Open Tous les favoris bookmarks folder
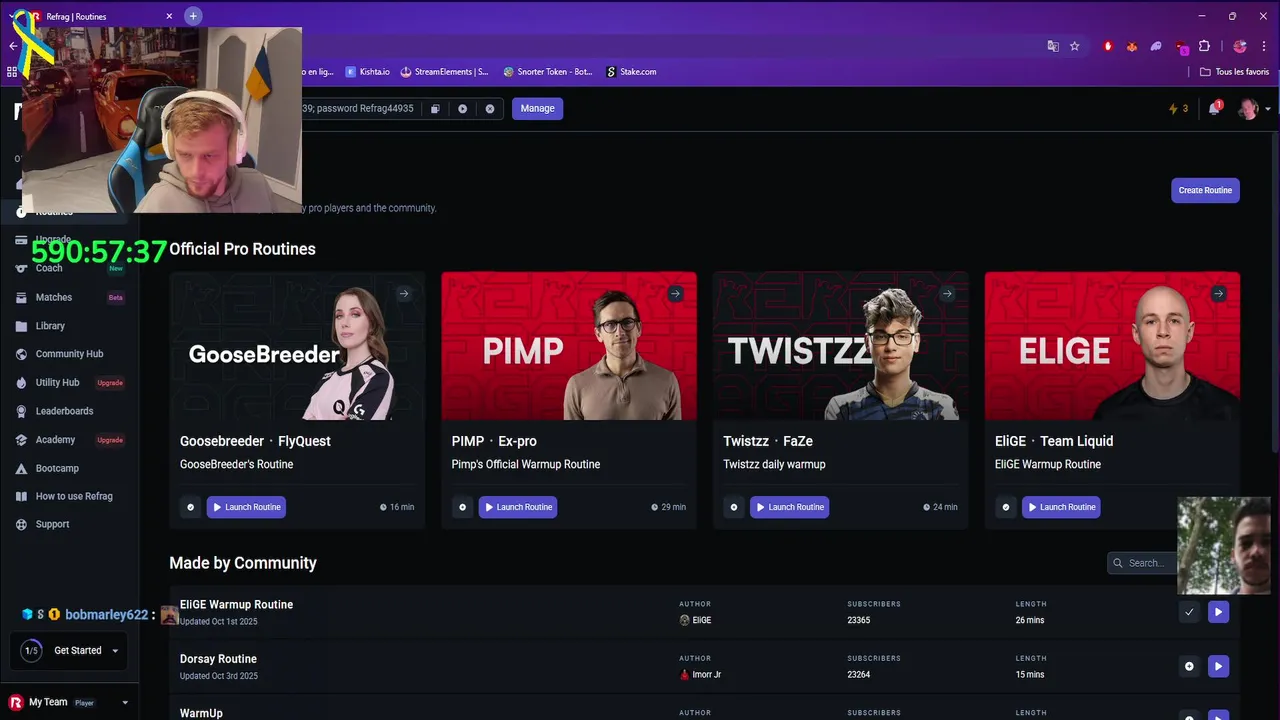Image resolution: width=1280 pixels, height=720 pixels. 1235,72
